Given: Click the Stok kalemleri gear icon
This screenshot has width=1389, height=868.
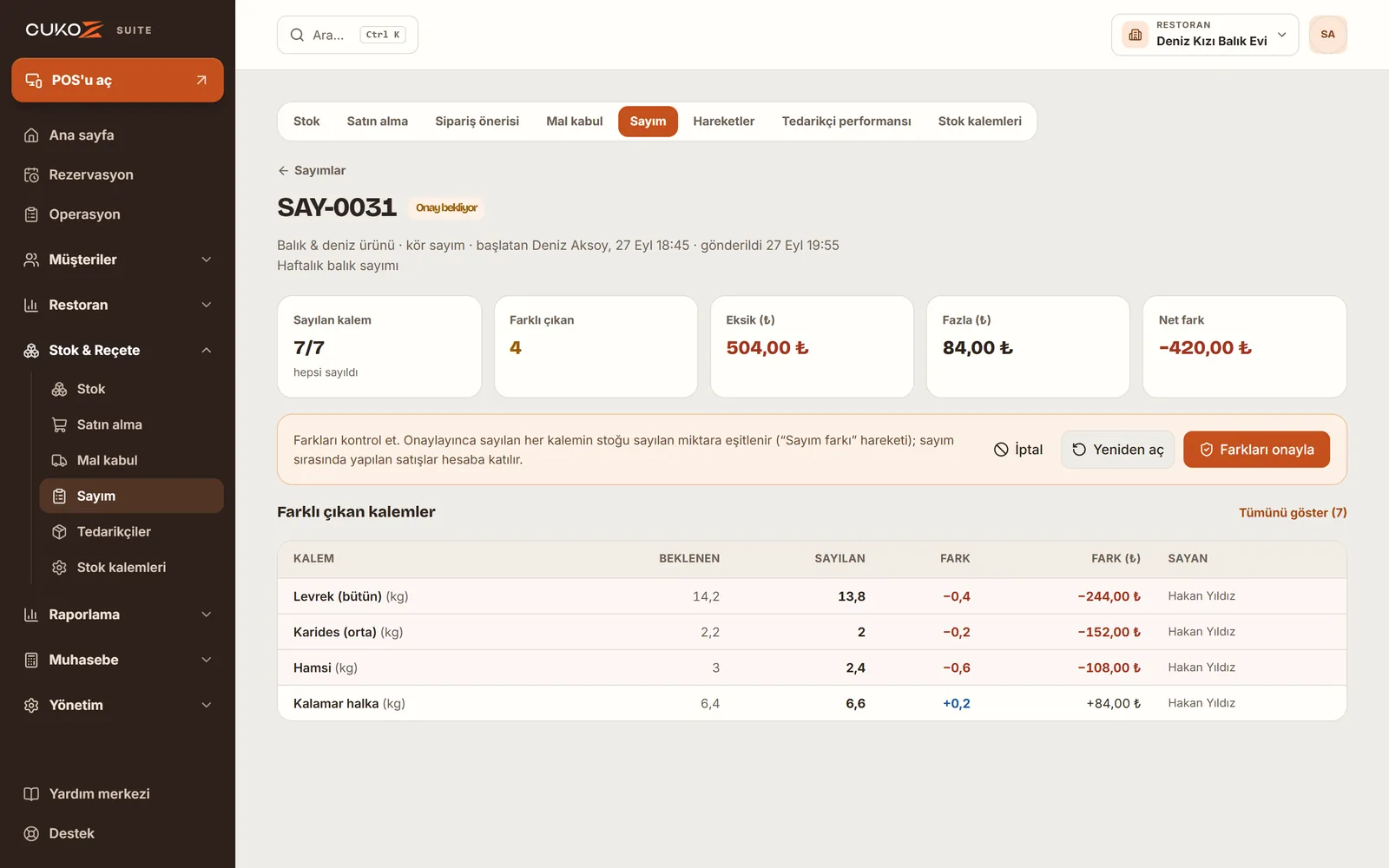Looking at the screenshot, I should point(59,568).
